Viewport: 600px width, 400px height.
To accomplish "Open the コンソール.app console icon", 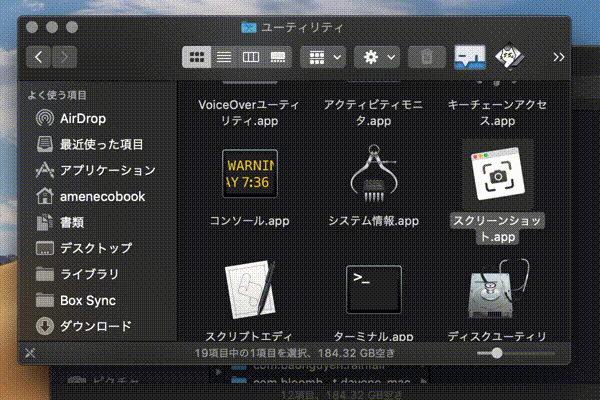I will point(249,176).
